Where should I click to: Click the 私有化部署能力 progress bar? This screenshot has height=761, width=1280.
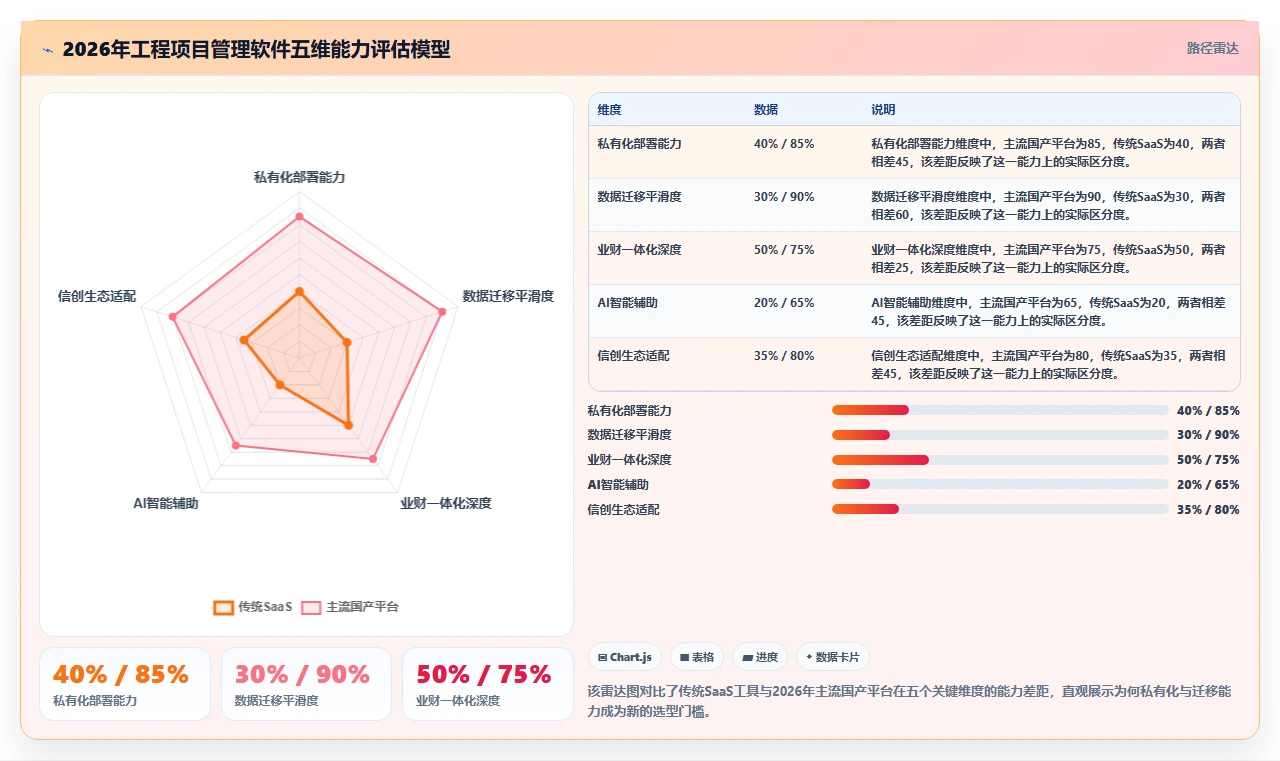tap(1000, 410)
